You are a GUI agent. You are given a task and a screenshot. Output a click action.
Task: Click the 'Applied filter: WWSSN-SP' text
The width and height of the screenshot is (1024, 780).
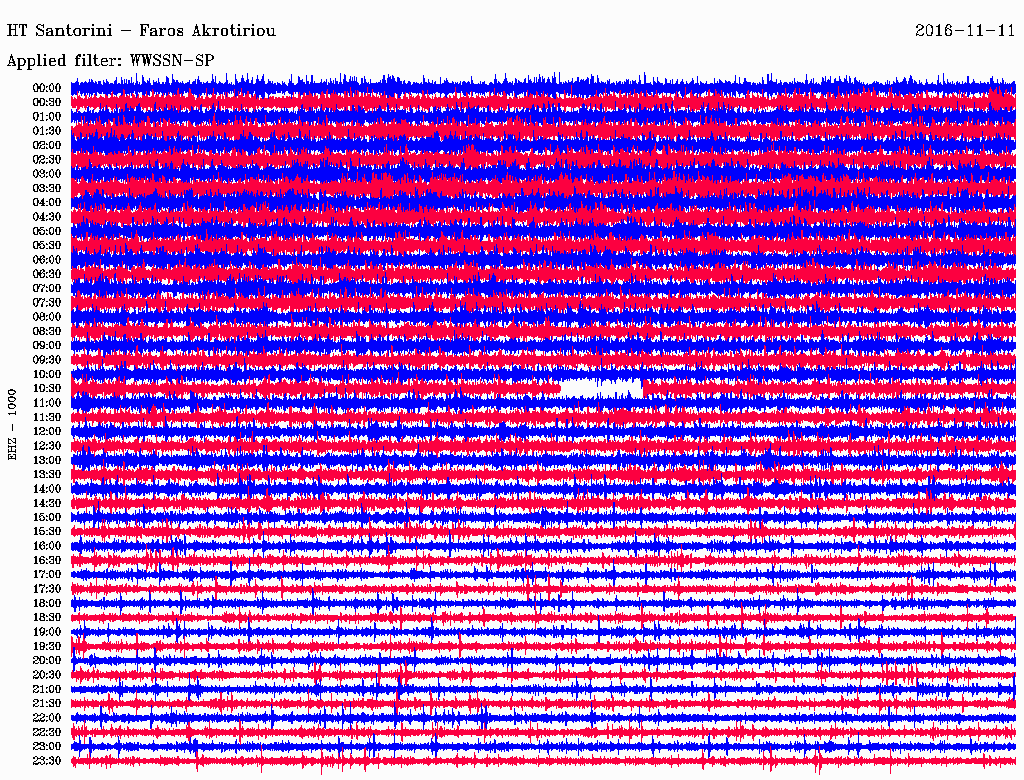[x=110, y=61]
